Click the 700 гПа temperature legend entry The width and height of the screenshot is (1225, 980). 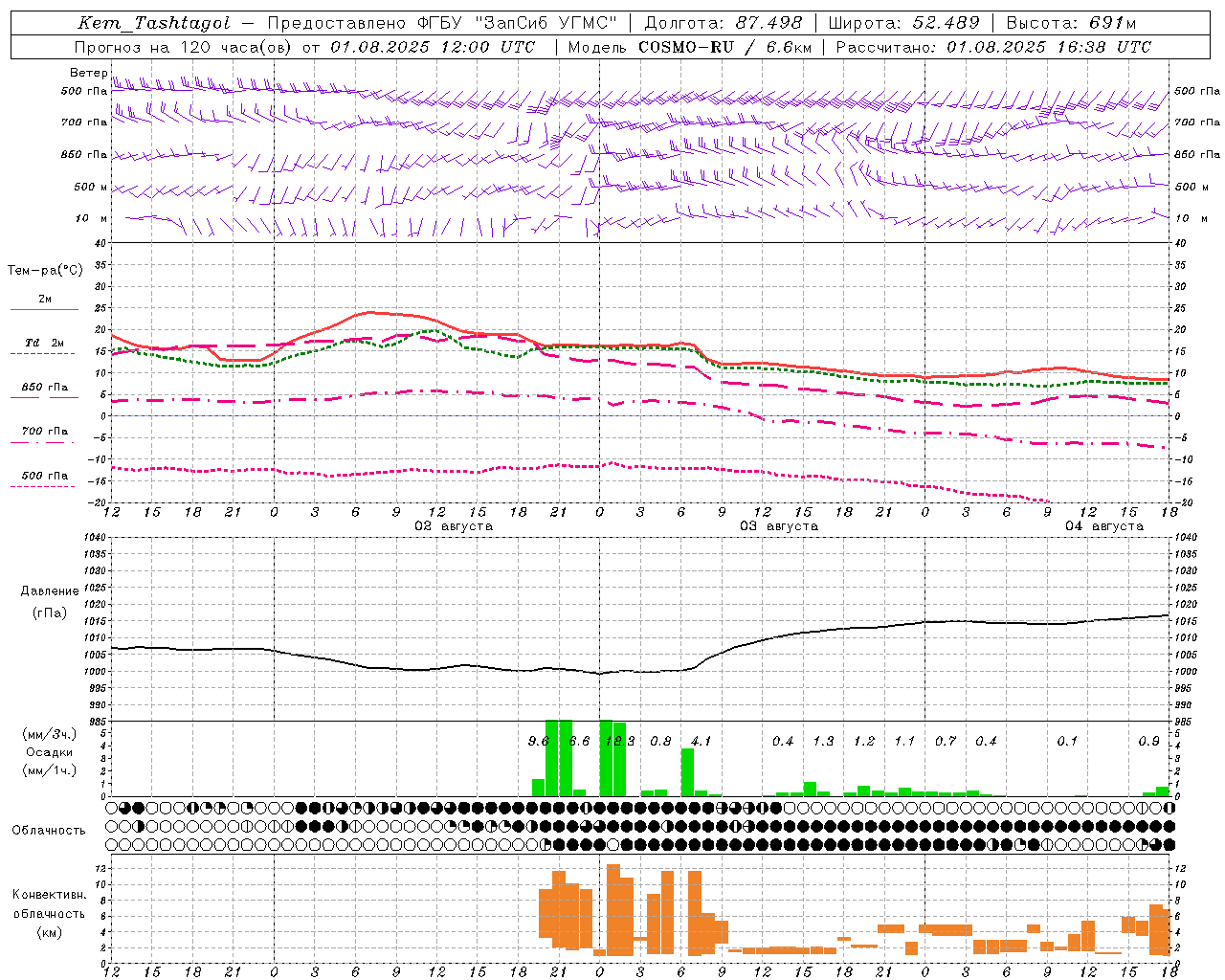pos(45,432)
